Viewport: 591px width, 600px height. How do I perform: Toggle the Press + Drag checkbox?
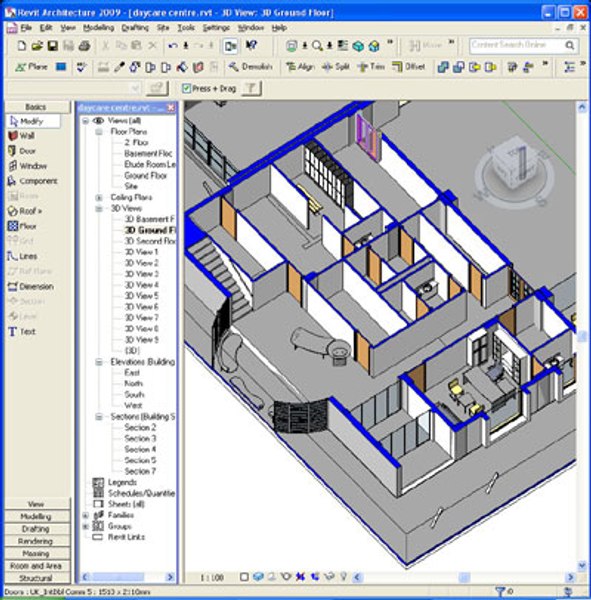tap(186, 89)
